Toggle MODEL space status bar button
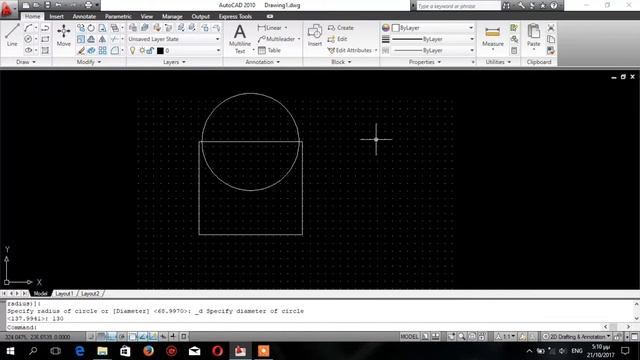640x360 pixels. click(x=409, y=337)
